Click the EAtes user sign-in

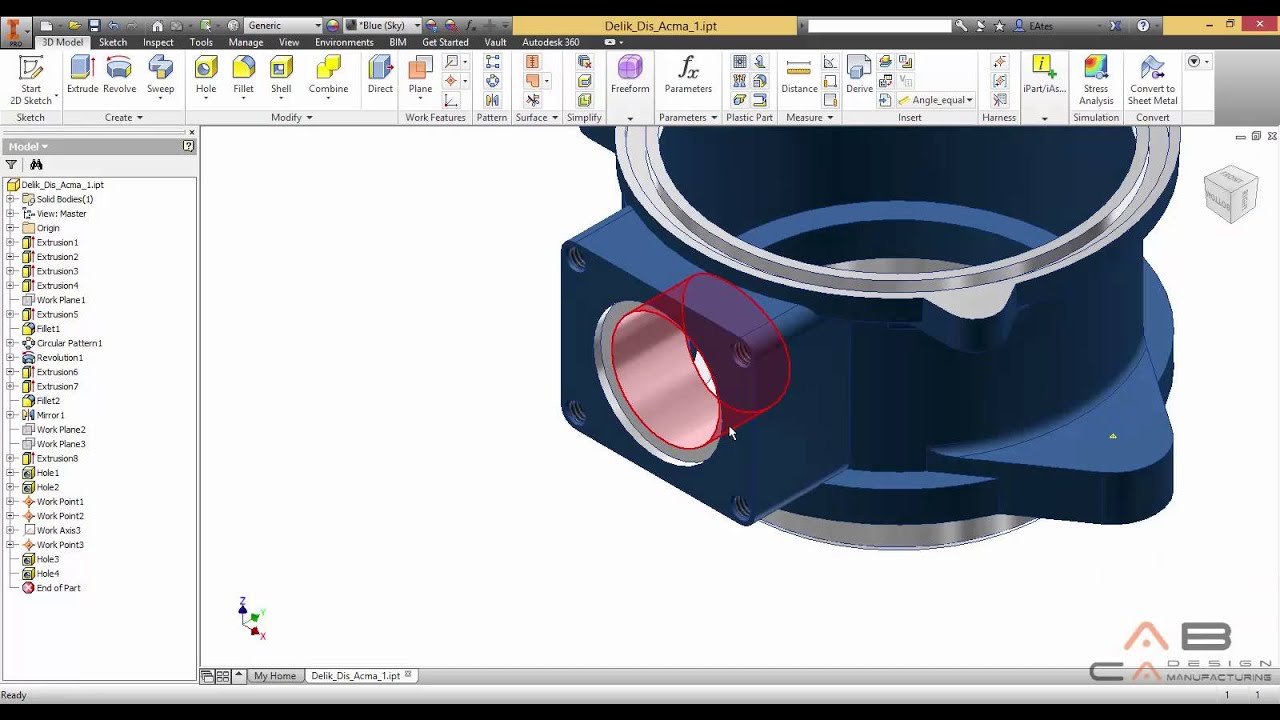coord(1041,26)
